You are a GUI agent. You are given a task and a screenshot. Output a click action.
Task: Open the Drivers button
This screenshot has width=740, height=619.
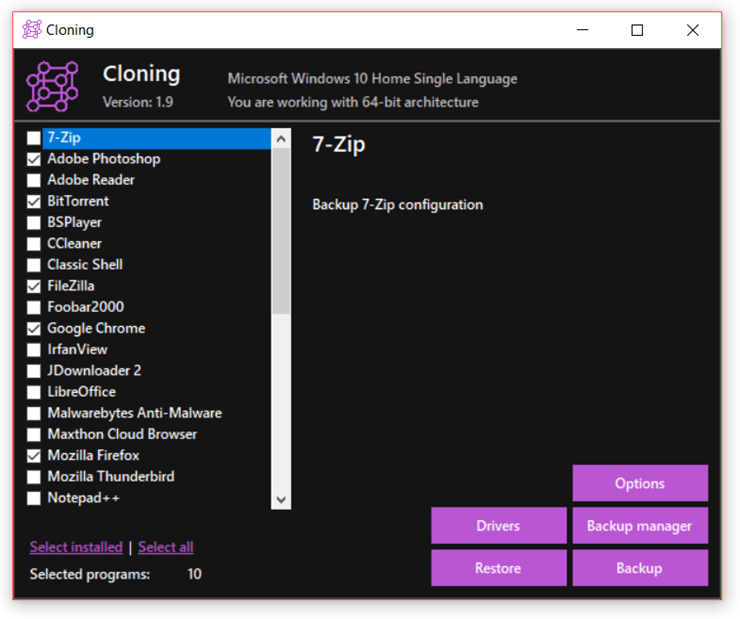click(x=498, y=526)
